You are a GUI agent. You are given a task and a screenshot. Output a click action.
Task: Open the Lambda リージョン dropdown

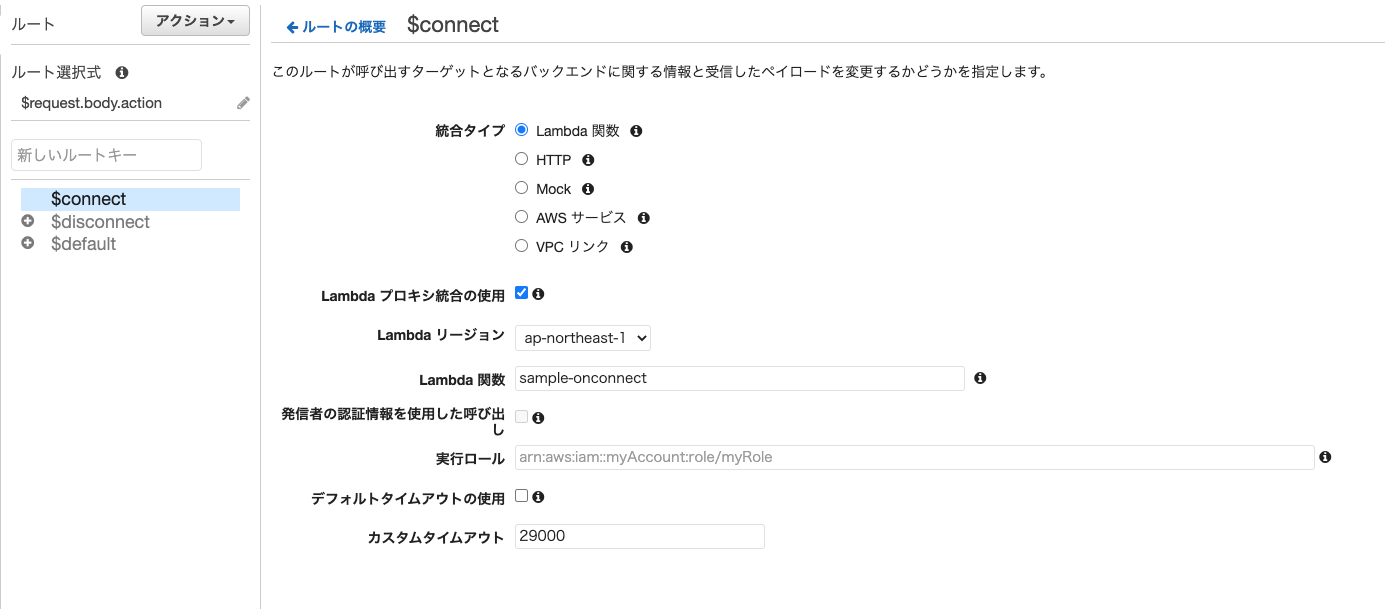coord(583,337)
